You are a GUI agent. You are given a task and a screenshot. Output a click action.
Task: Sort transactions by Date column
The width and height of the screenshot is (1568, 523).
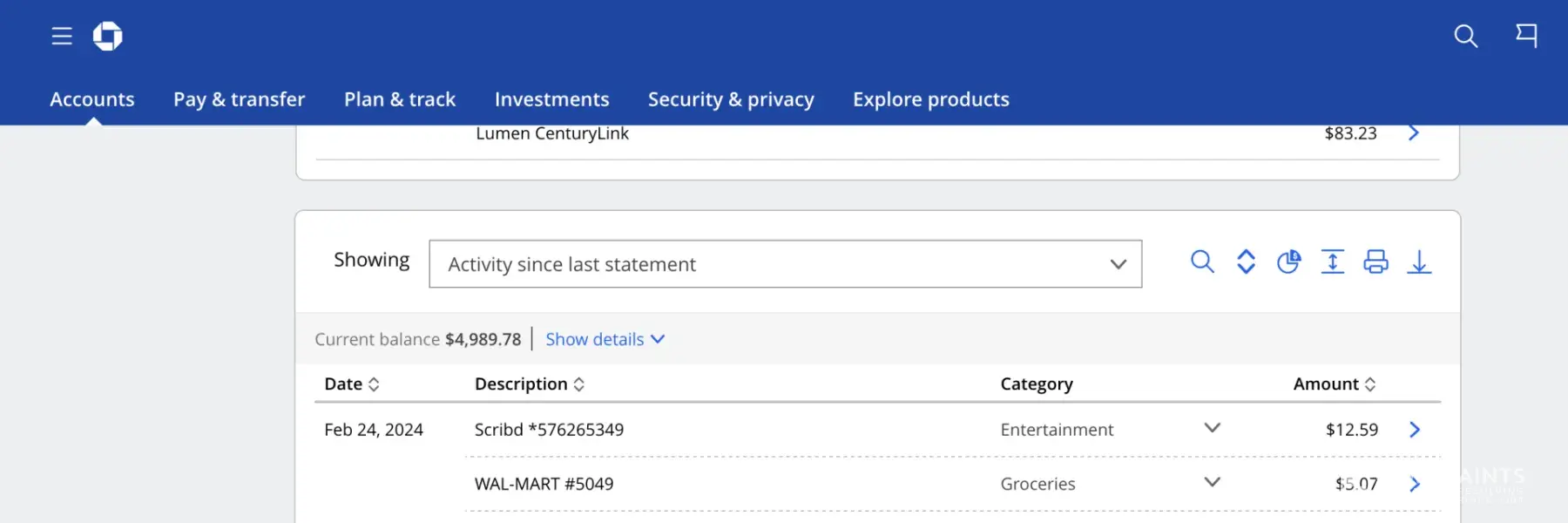352,384
